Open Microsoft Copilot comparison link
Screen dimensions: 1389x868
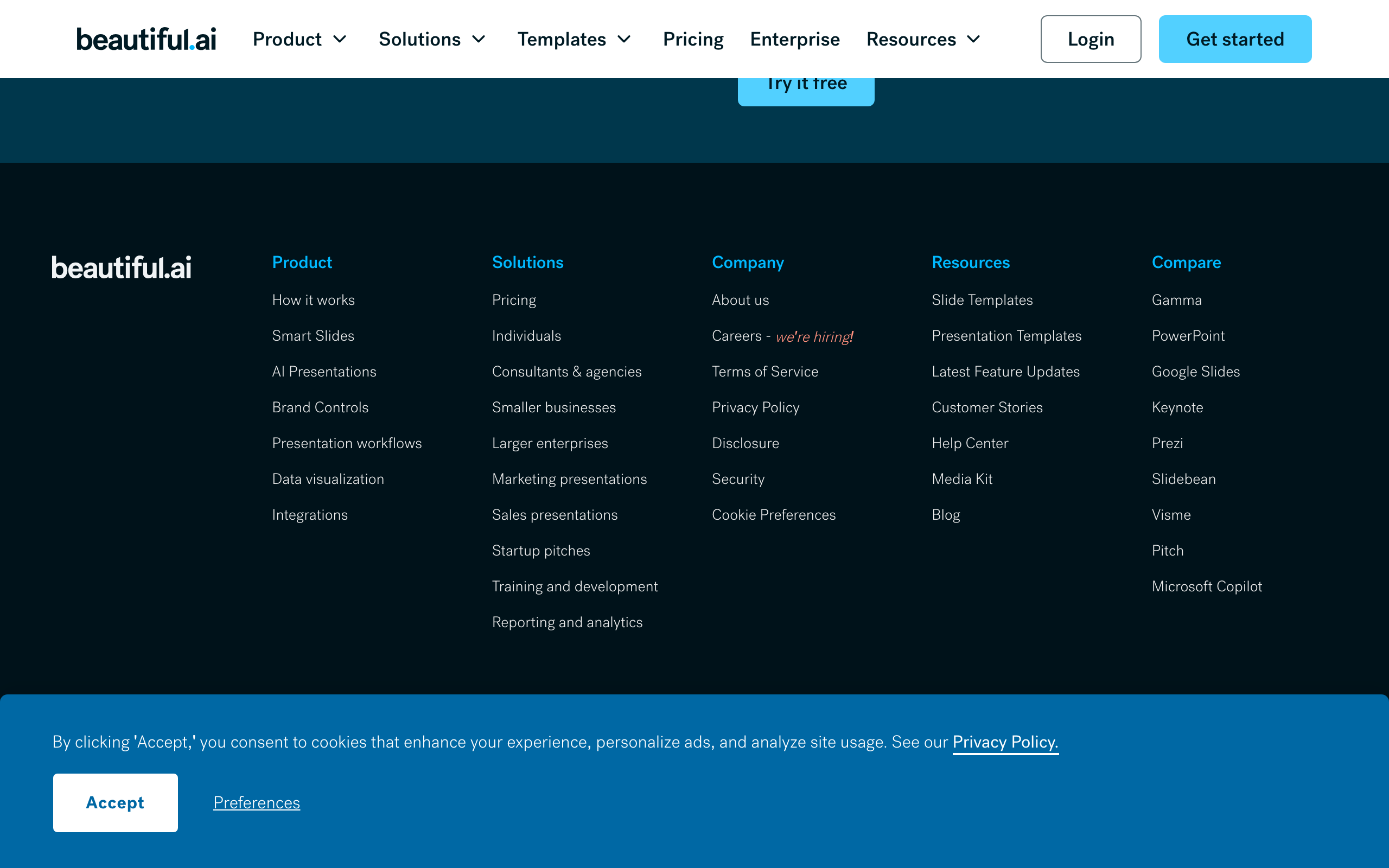tap(1207, 586)
